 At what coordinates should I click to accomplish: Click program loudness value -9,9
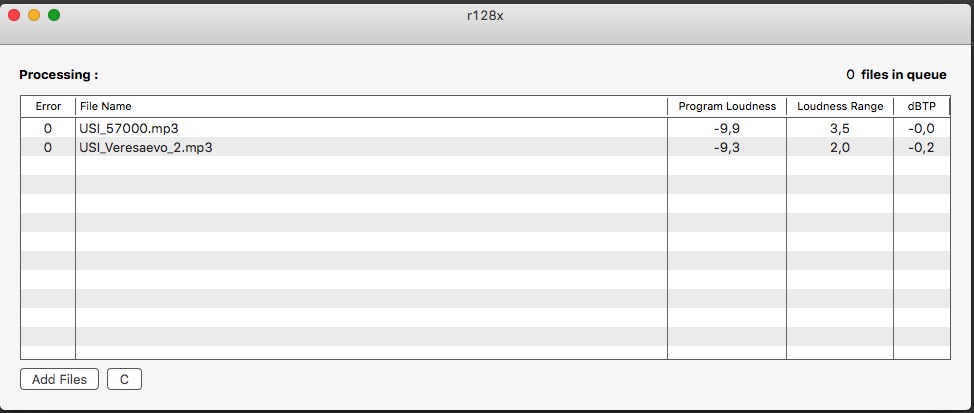727,128
